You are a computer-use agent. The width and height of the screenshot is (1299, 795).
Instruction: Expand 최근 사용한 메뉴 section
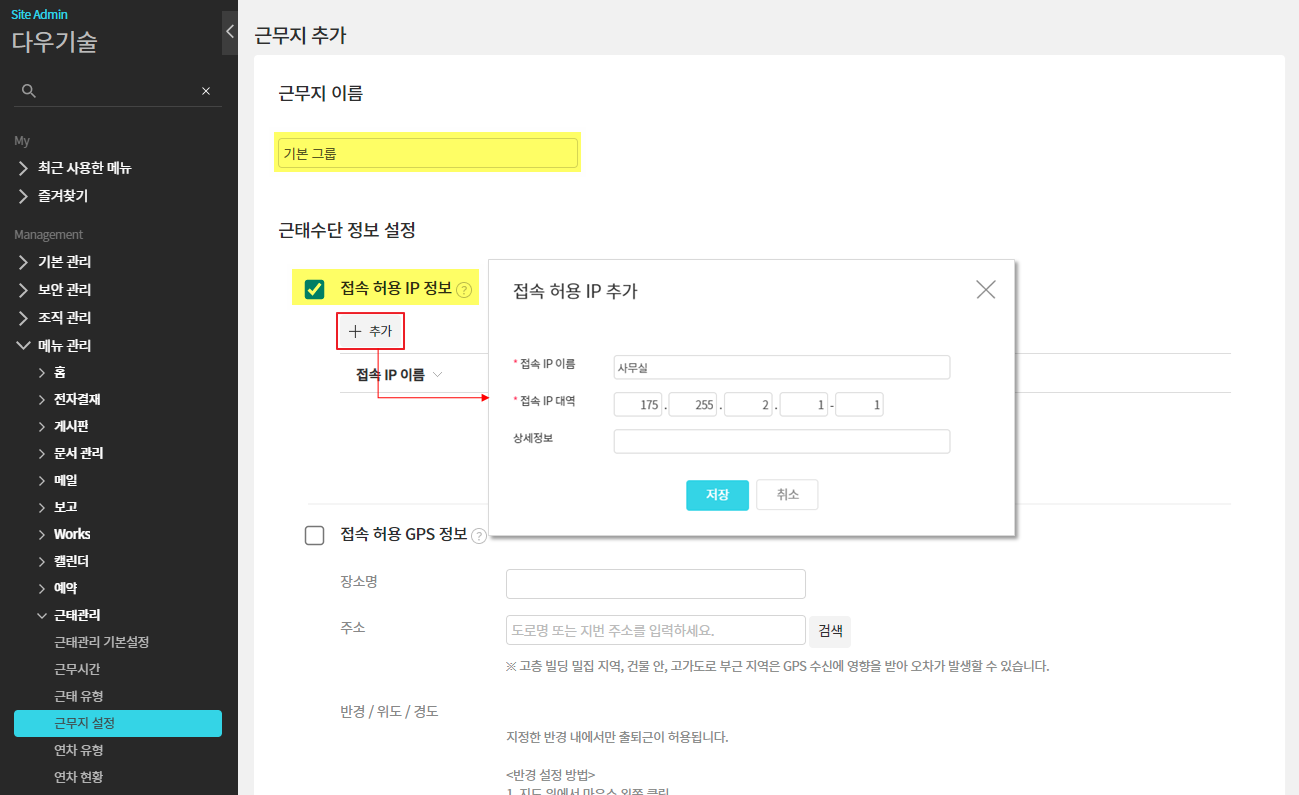point(23,168)
